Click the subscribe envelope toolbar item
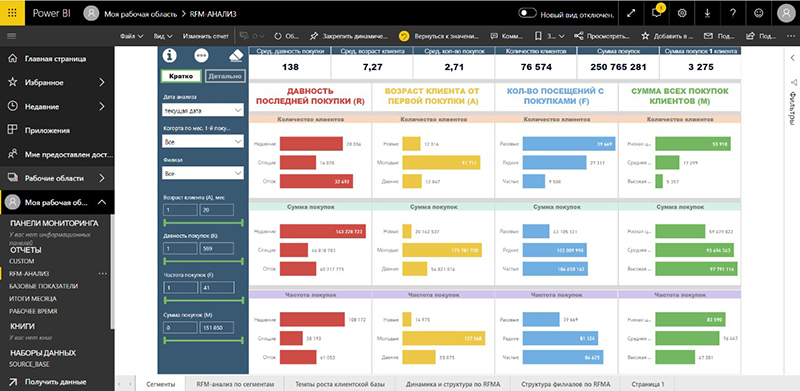The height and width of the screenshot is (391, 800). tap(719, 36)
